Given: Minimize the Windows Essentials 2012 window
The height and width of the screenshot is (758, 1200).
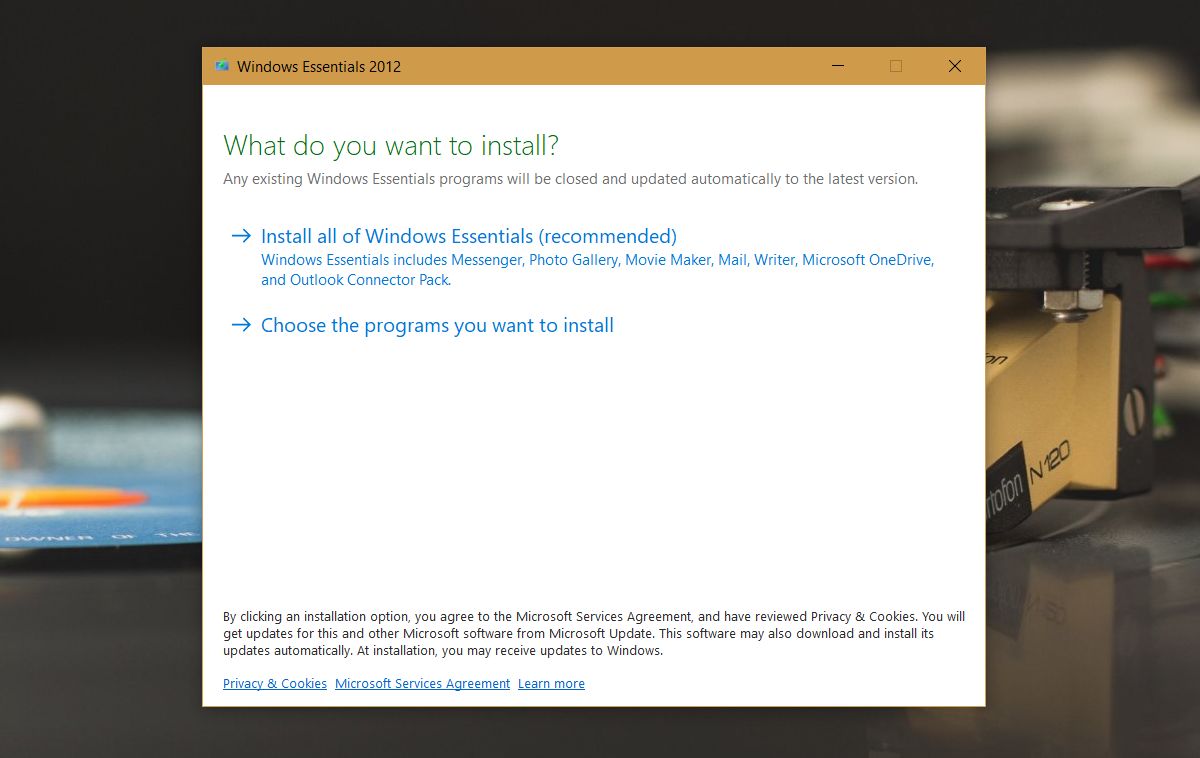Looking at the screenshot, I should click(x=837, y=66).
